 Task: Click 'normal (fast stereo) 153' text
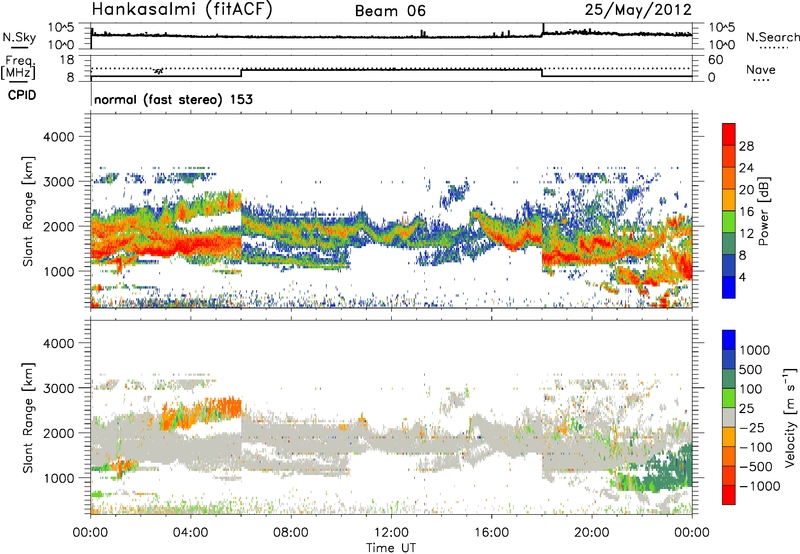(173, 99)
